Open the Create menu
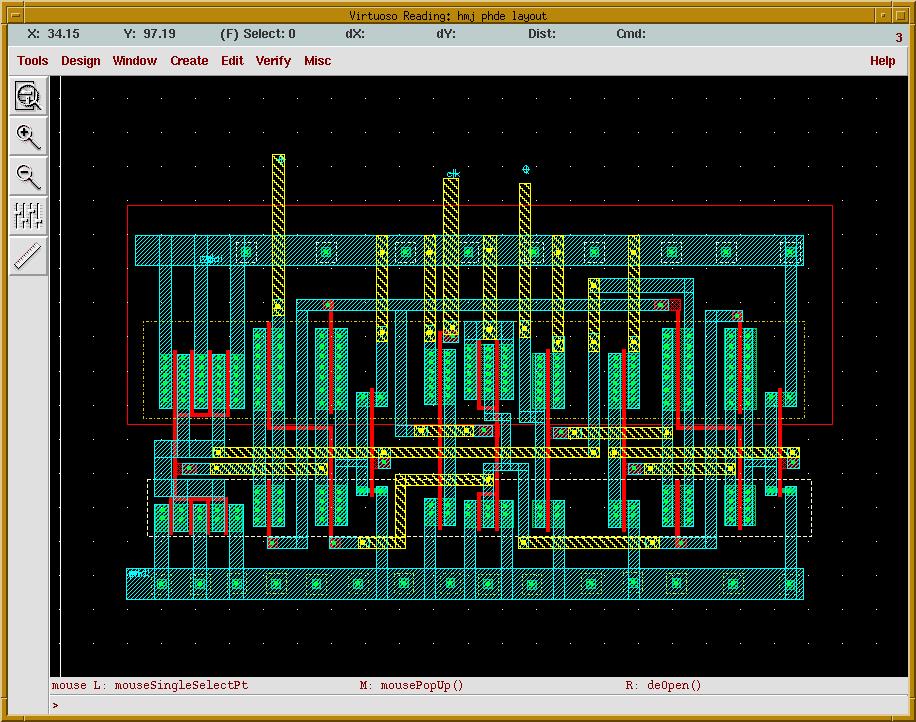Image resolution: width=916 pixels, height=722 pixels. [189, 61]
